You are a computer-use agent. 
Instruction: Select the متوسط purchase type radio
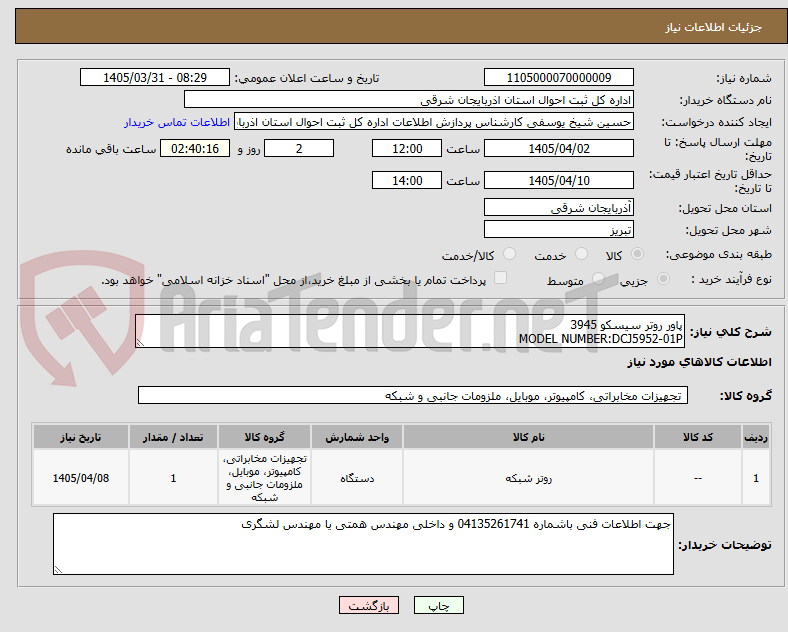598,278
